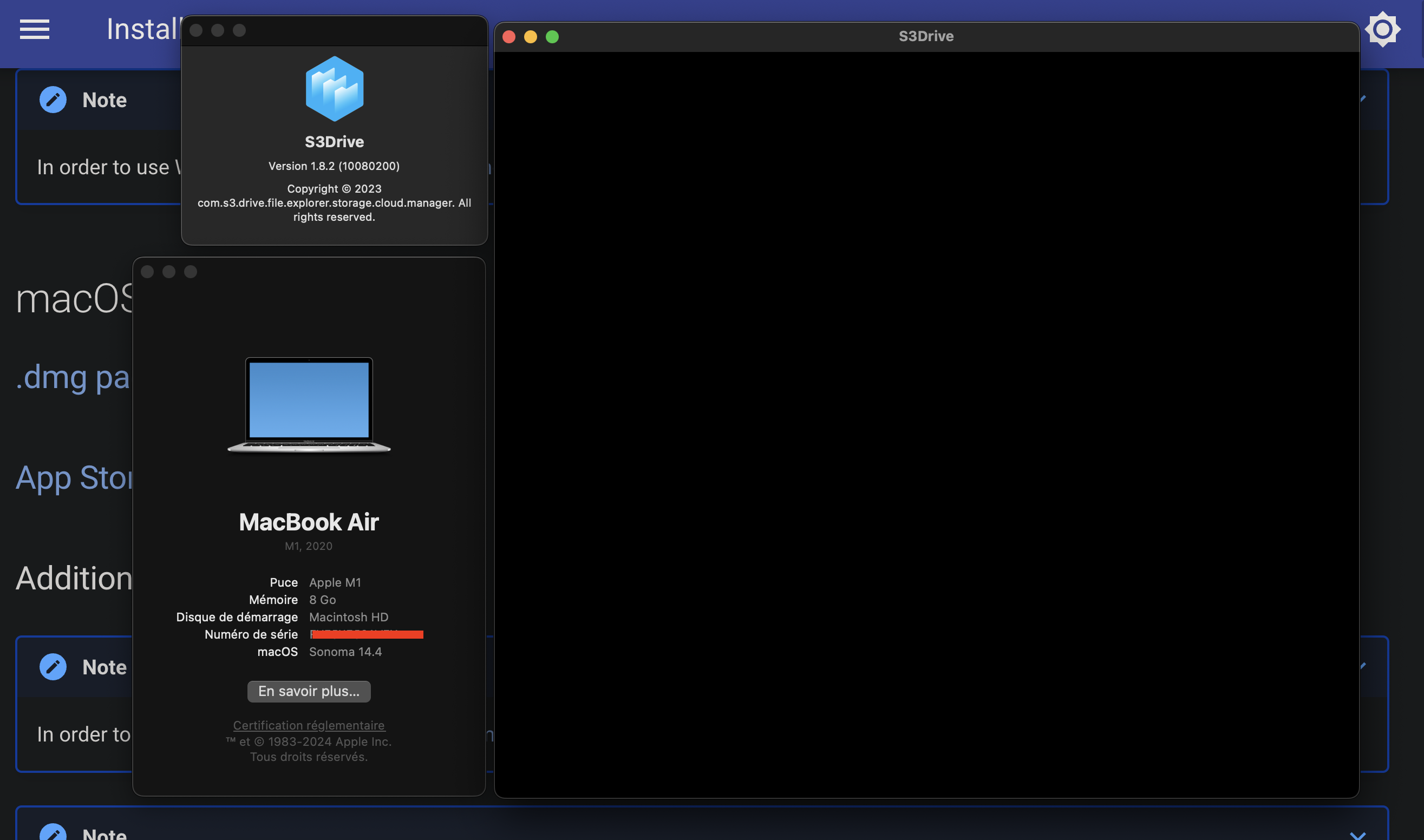The width and height of the screenshot is (1424, 840).
Task: Close the S3Drive window with red button
Action: tap(508, 37)
